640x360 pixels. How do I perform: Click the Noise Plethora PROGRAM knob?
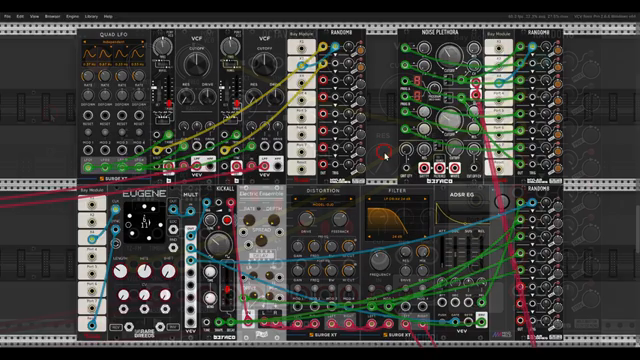tap(435, 89)
